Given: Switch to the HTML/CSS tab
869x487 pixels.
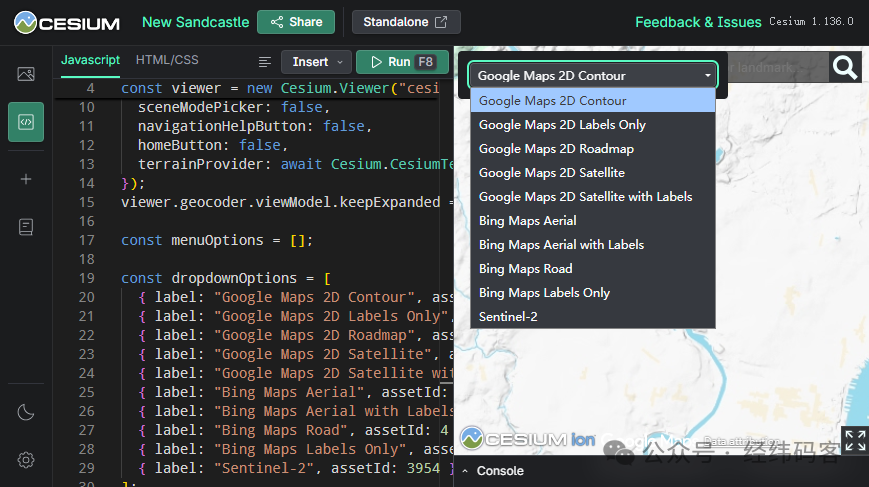Looking at the screenshot, I should coord(167,60).
